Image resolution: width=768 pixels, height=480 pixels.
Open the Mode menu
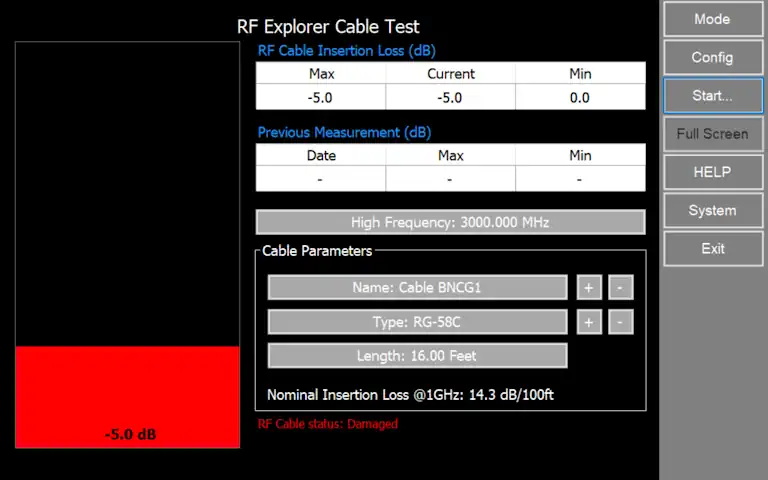coord(712,19)
